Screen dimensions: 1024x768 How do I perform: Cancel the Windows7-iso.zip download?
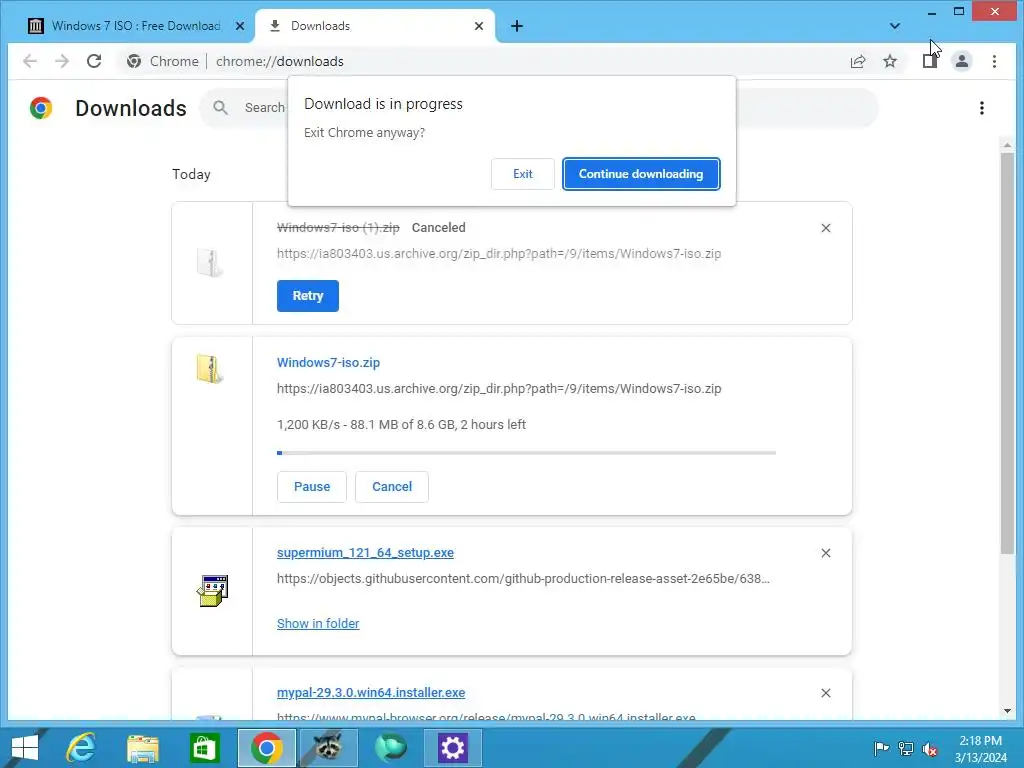click(x=392, y=487)
